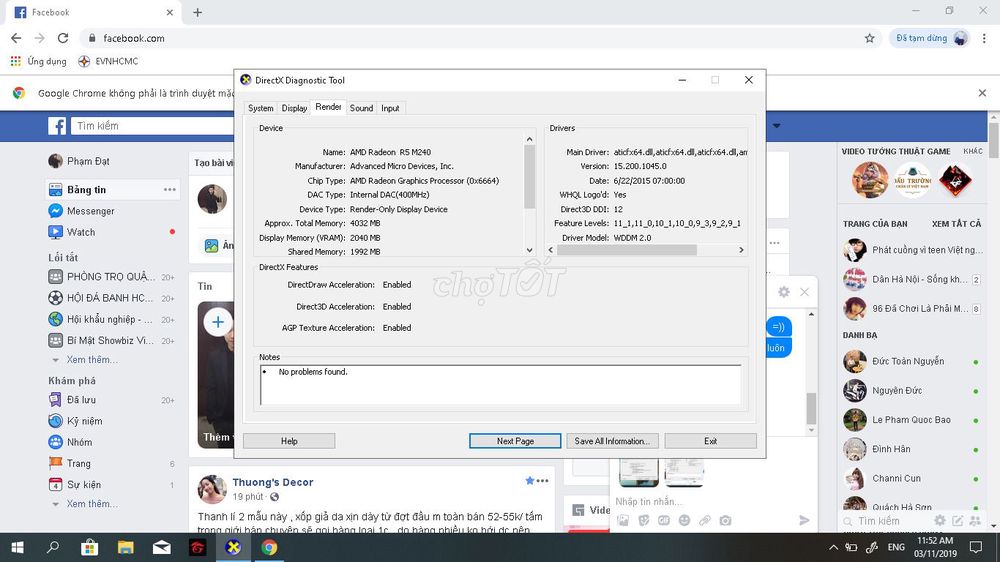This screenshot has height=562, width=1000.
Task: Close the open chat window
Action: [x=804, y=292]
